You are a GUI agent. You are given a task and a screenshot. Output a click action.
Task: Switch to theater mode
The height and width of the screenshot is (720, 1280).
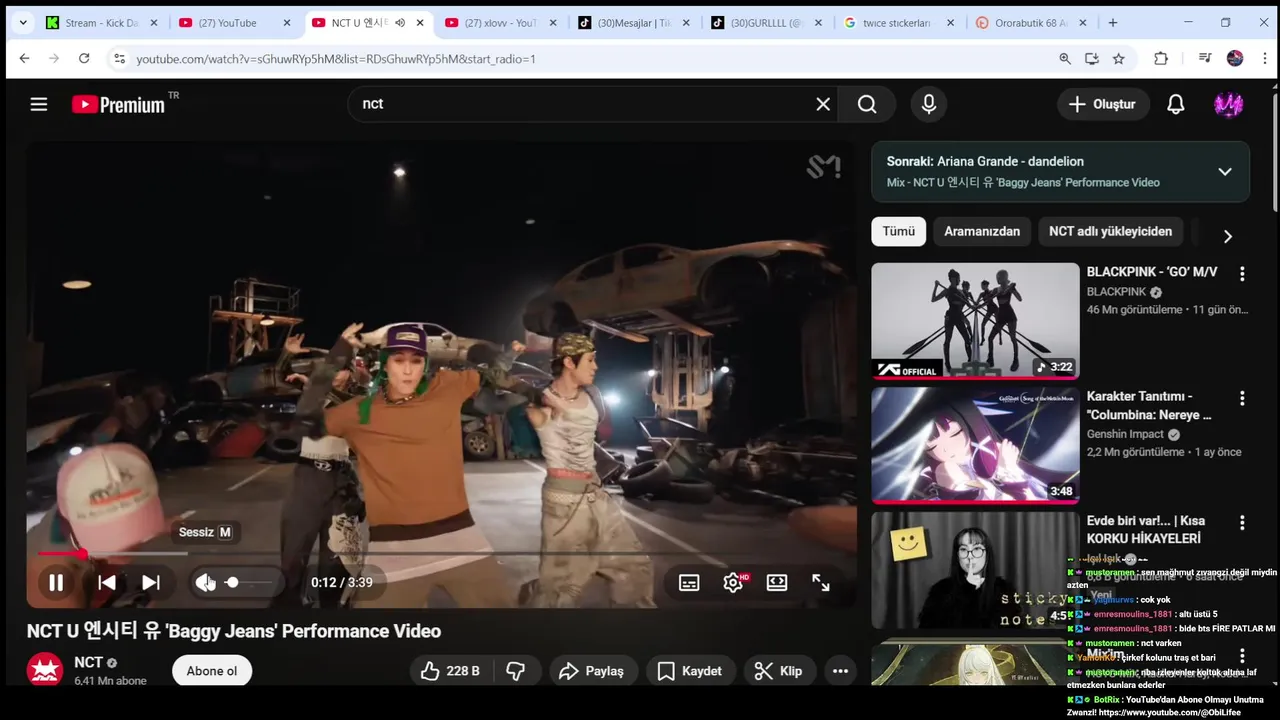tap(777, 582)
